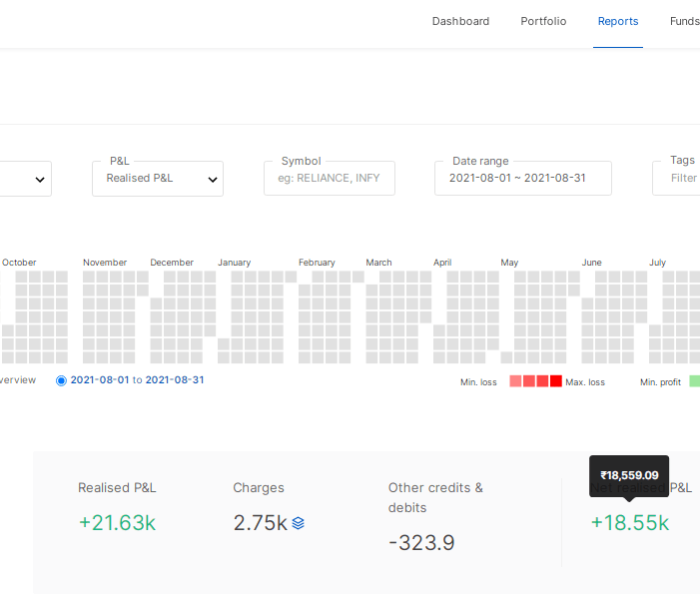700x600 pixels.
Task: Open the Date range picker field
Action: 522,178
